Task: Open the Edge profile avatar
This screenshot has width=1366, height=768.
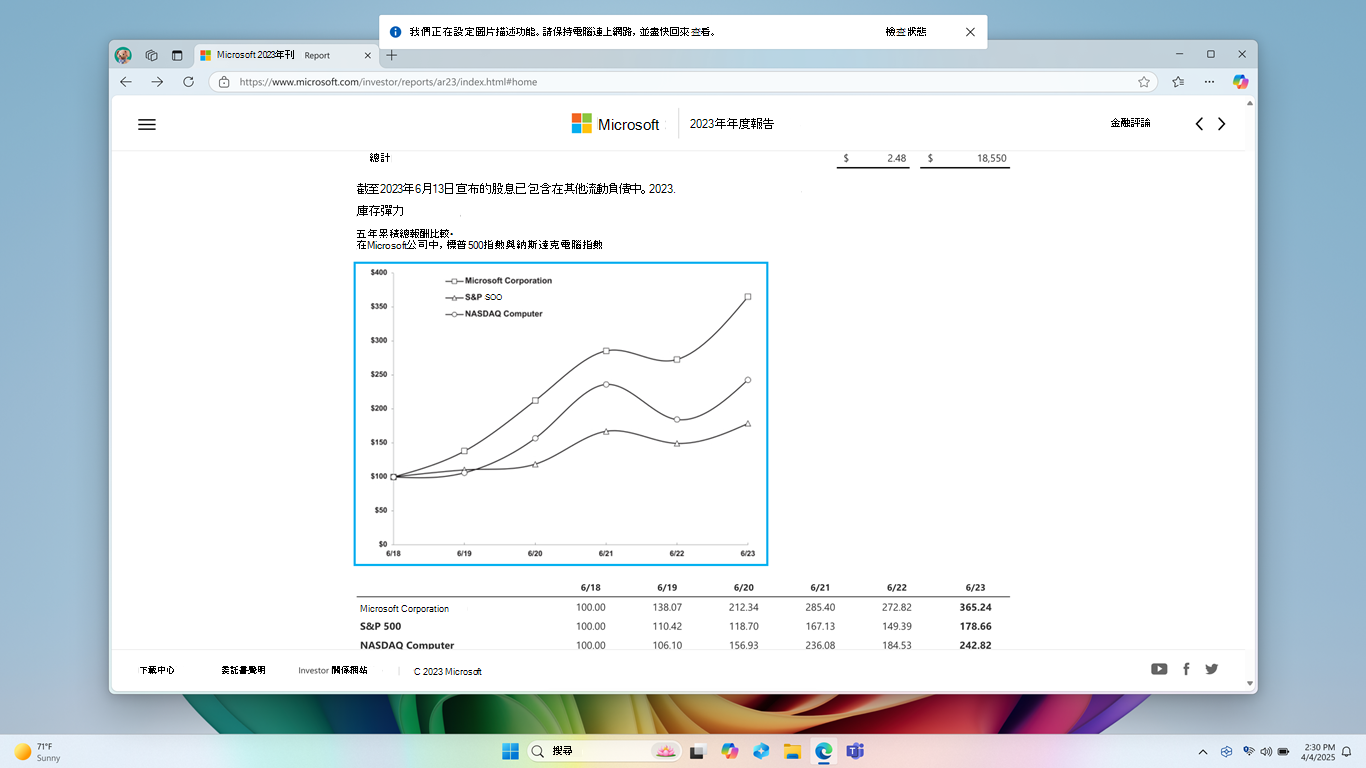Action: pyautogui.click(x=123, y=55)
